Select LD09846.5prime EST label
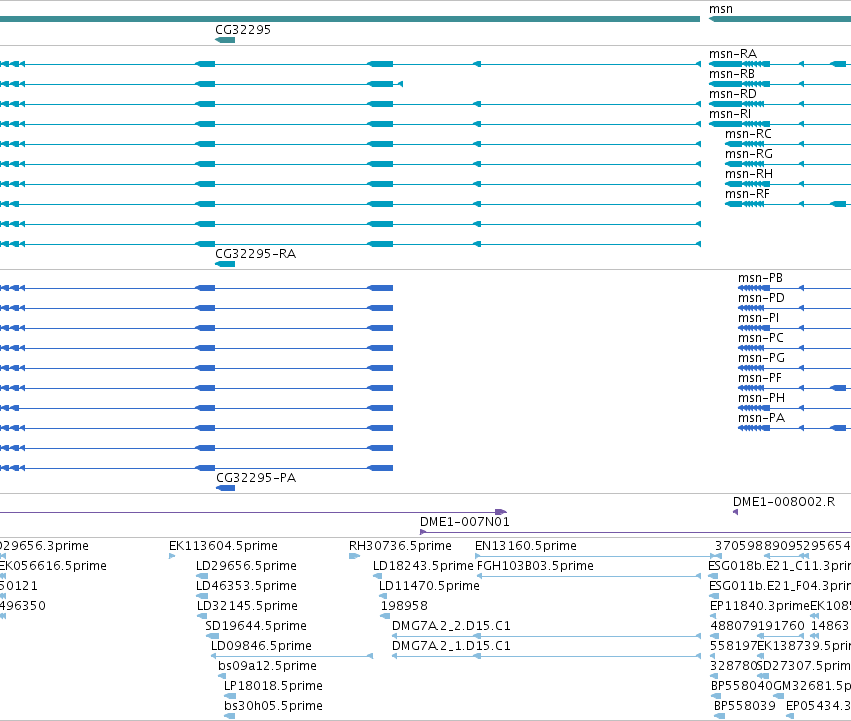Image resolution: width=851 pixels, height=721 pixels. point(261,646)
